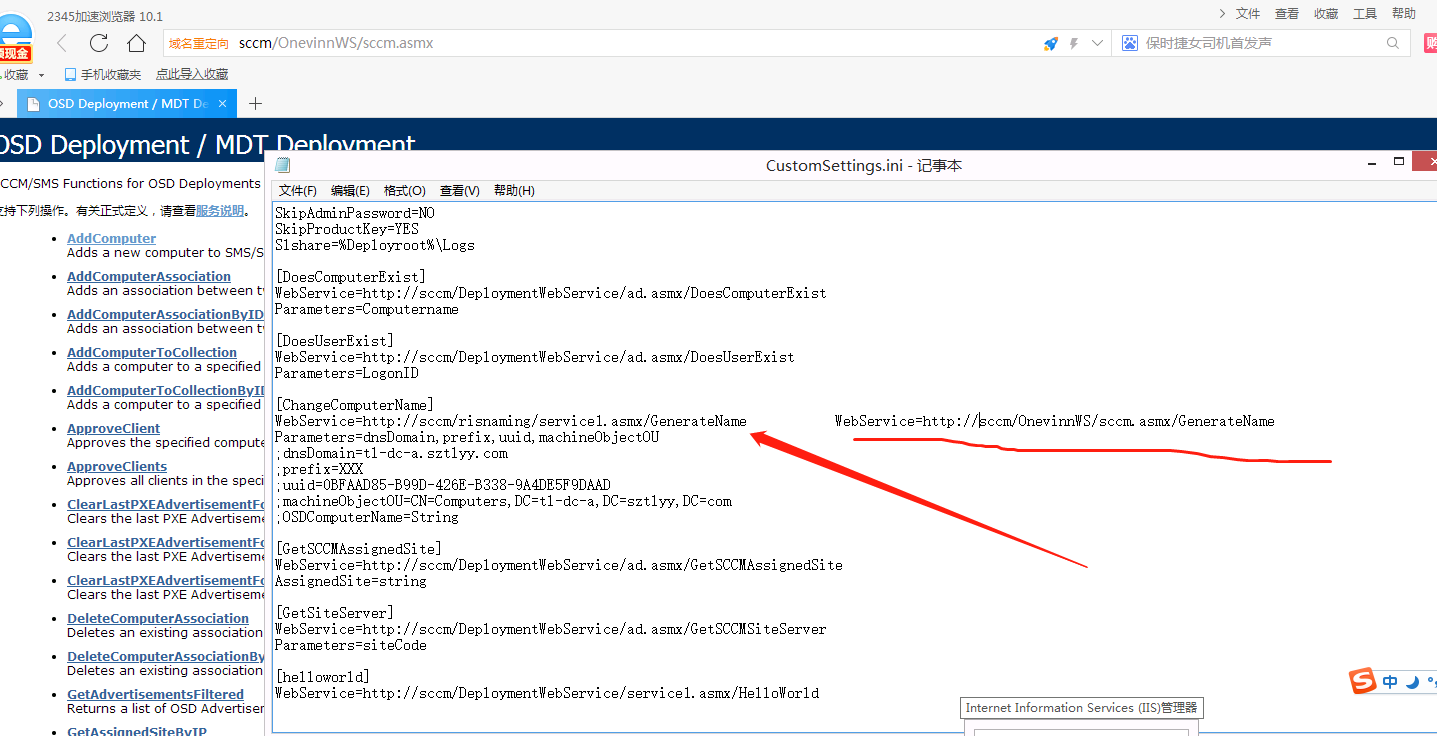The height and width of the screenshot is (736, 1437).
Task: Open Notepad 文件(F) menu
Action: coord(298,190)
